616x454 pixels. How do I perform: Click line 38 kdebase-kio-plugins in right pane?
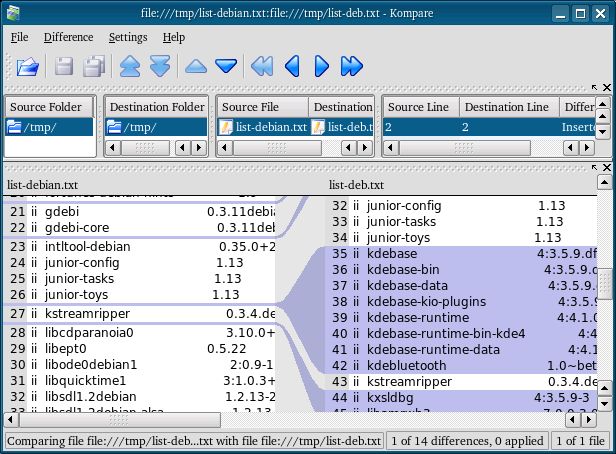(460, 302)
